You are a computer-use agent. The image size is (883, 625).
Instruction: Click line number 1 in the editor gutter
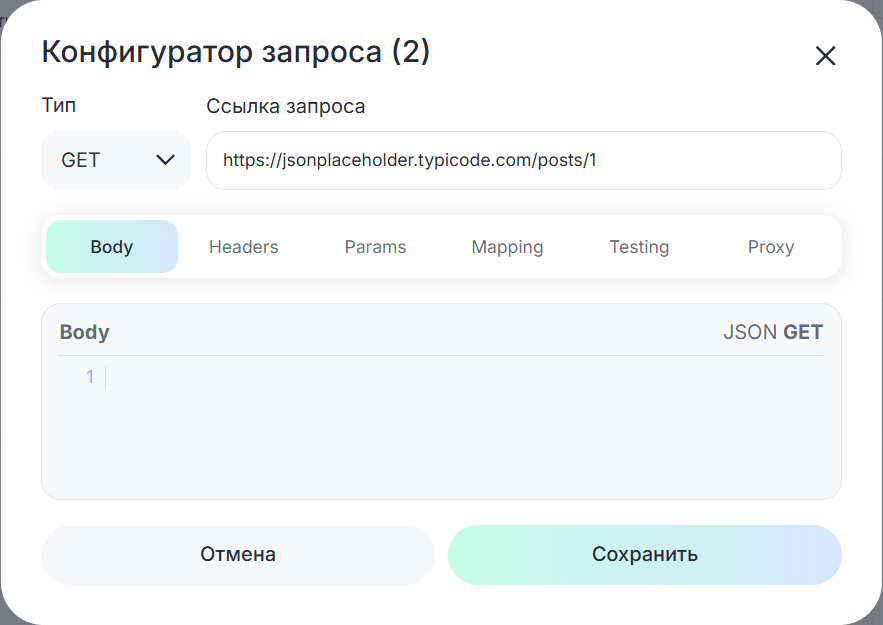pos(90,377)
